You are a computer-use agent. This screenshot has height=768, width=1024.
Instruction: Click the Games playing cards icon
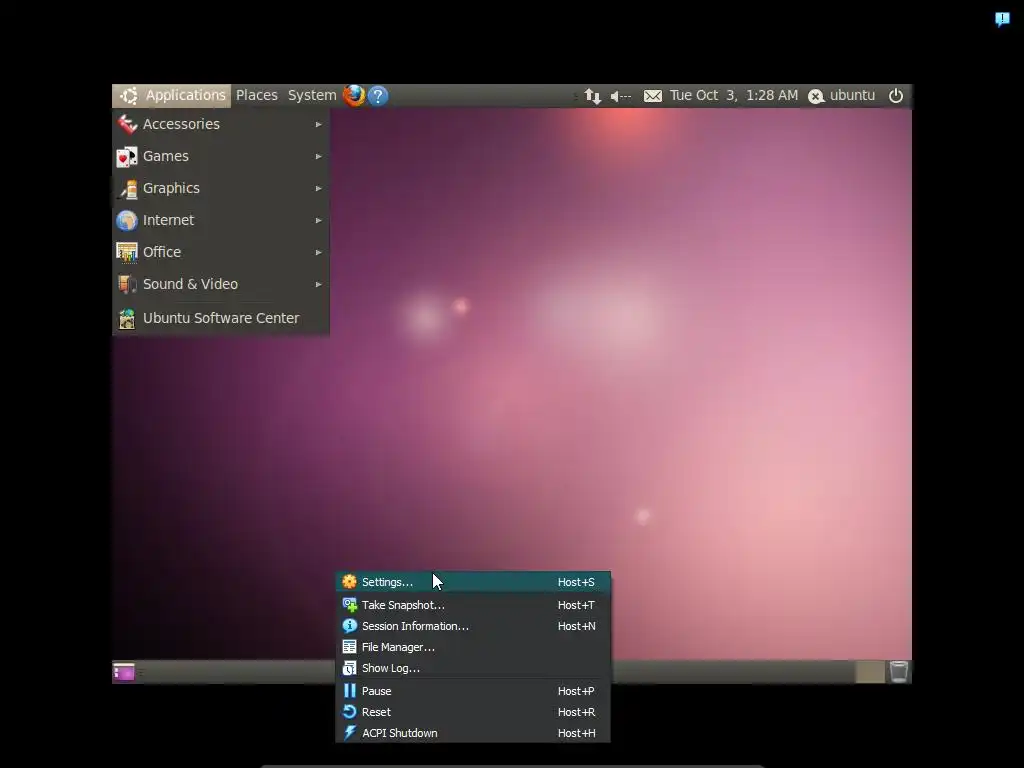click(x=127, y=156)
